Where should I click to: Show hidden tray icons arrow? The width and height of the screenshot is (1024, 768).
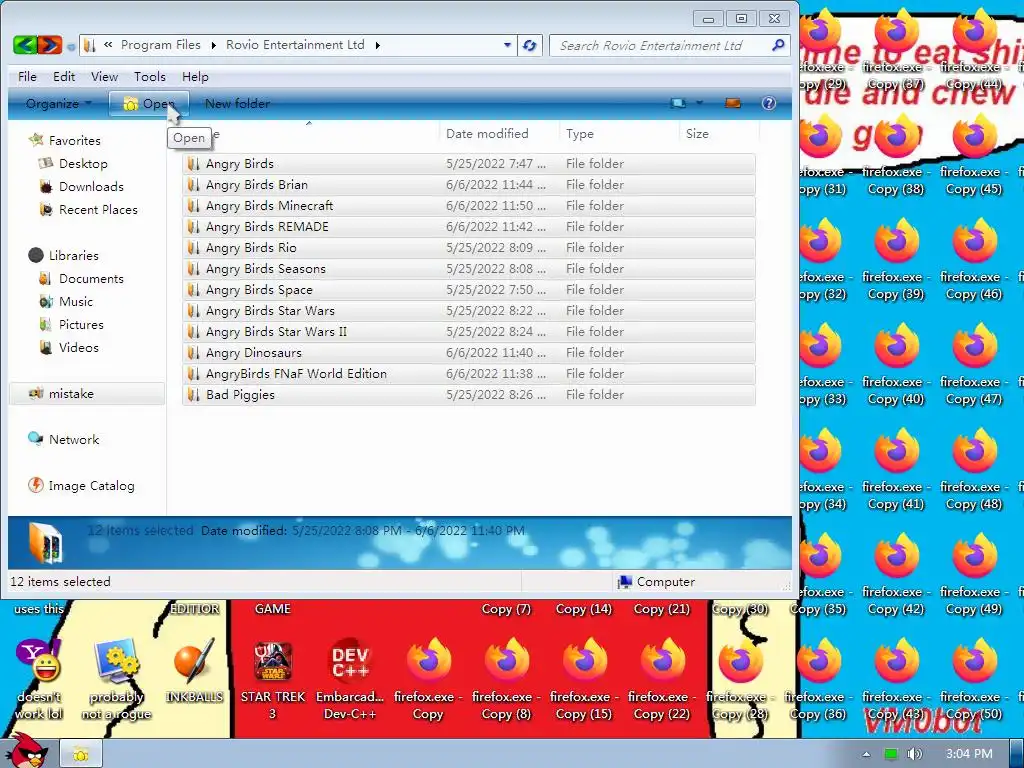coord(866,754)
